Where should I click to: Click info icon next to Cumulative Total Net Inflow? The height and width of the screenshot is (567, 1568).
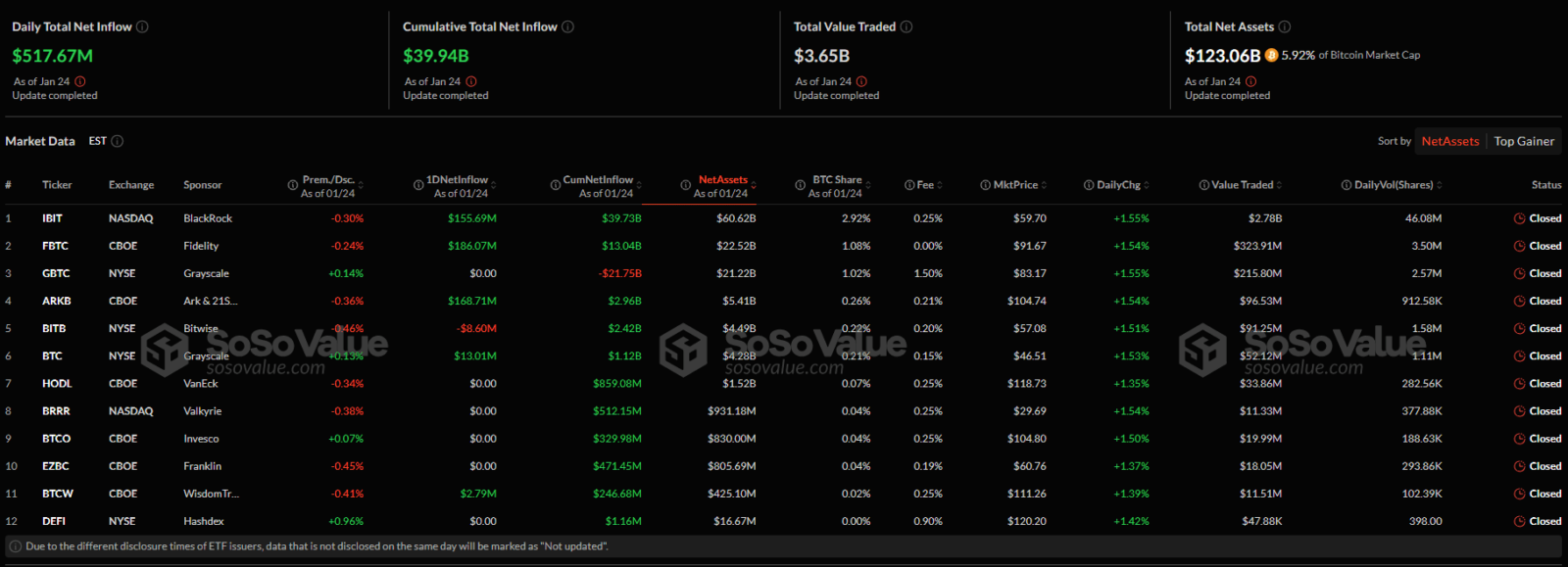click(568, 26)
